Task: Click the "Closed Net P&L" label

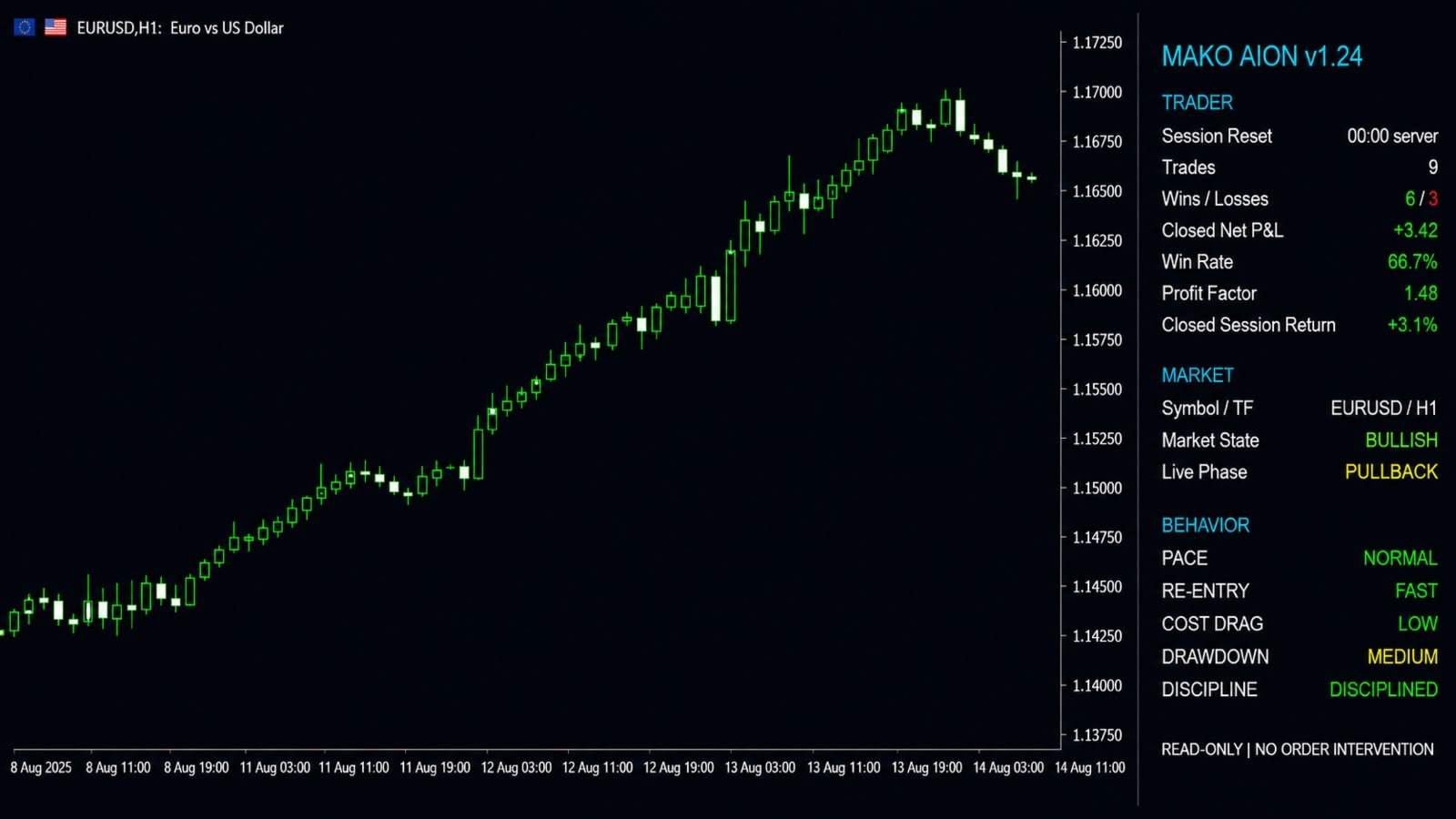Action: point(1222,230)
